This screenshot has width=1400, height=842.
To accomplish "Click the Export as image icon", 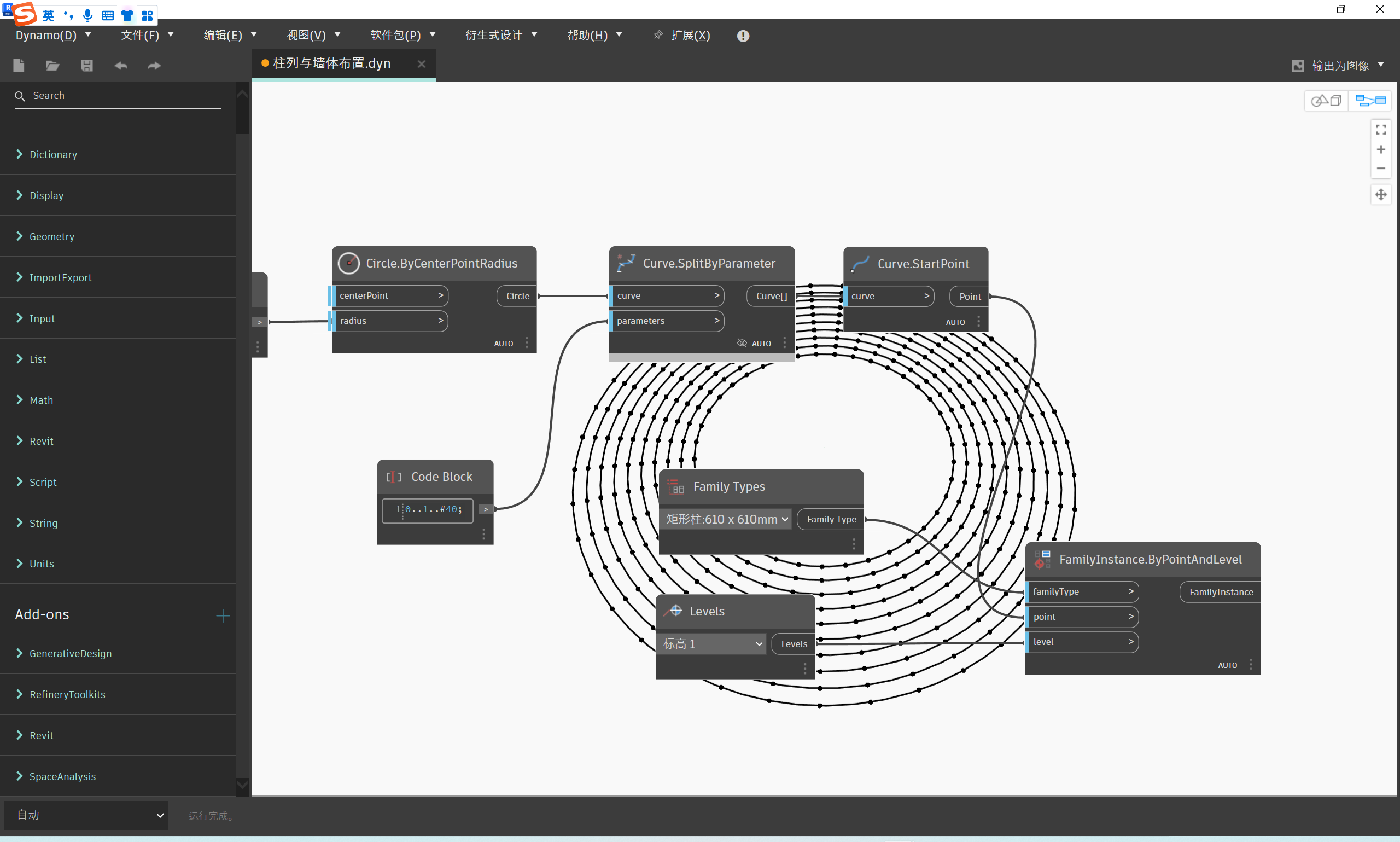I will tap(1297, 66).
